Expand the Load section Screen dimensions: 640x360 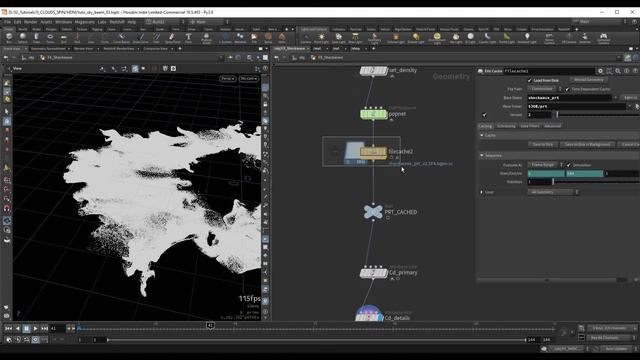pos(482,192)
